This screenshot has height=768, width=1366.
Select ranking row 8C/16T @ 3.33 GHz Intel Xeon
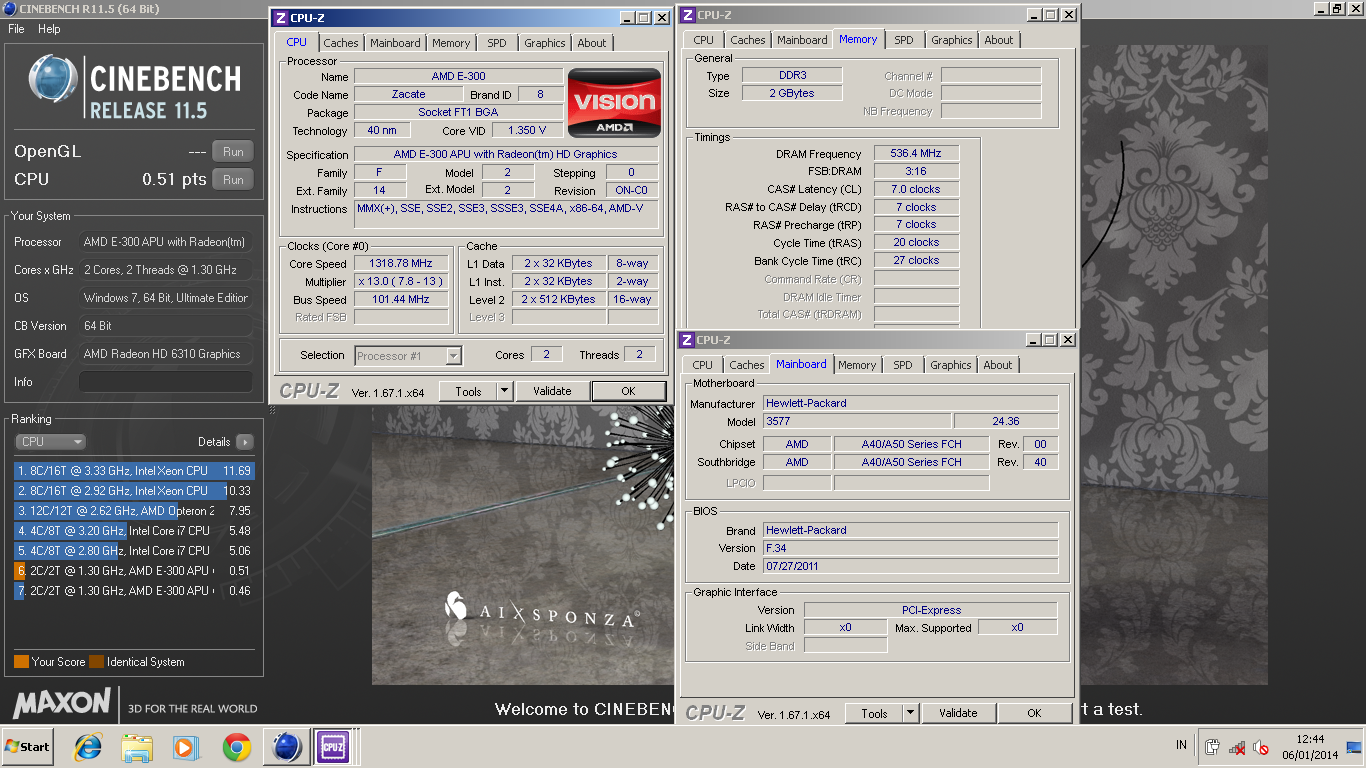coord(134,471)
